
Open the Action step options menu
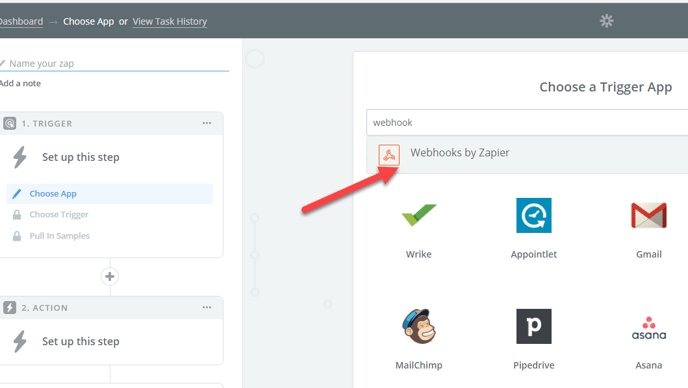pyautogui.click(x=207, y=307)
